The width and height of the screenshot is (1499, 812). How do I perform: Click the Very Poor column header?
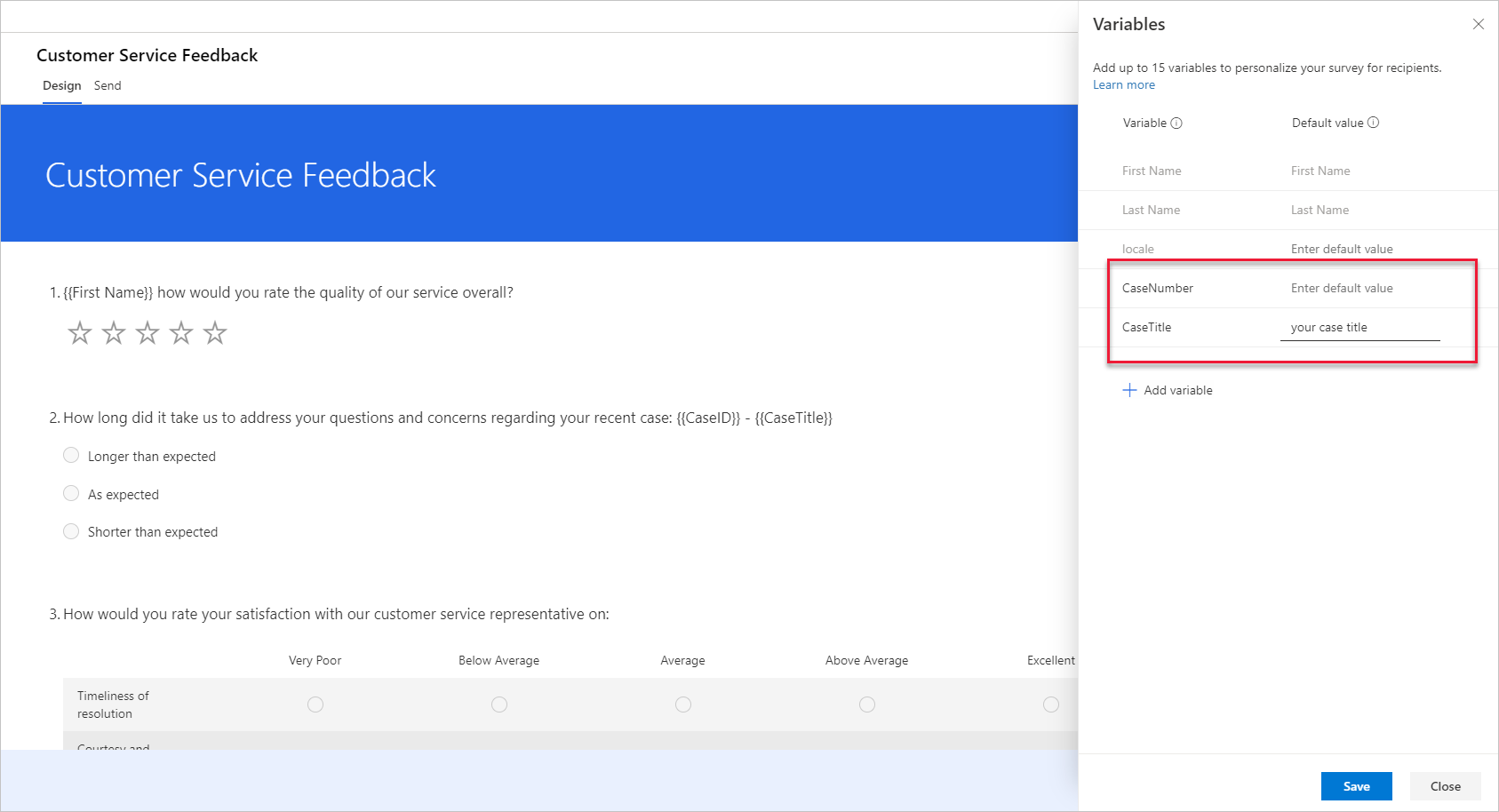[x=315, y=660]
